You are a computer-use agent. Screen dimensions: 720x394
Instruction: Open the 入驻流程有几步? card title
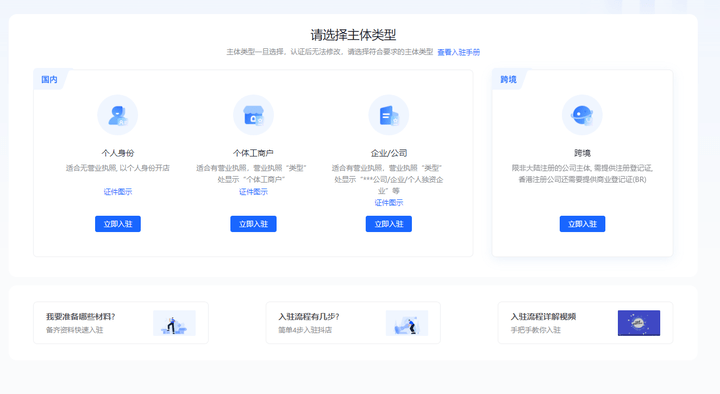(309, 316)
